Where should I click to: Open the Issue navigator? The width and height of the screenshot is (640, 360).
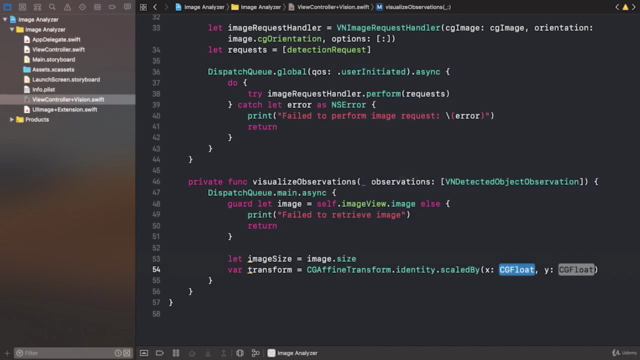67,7
